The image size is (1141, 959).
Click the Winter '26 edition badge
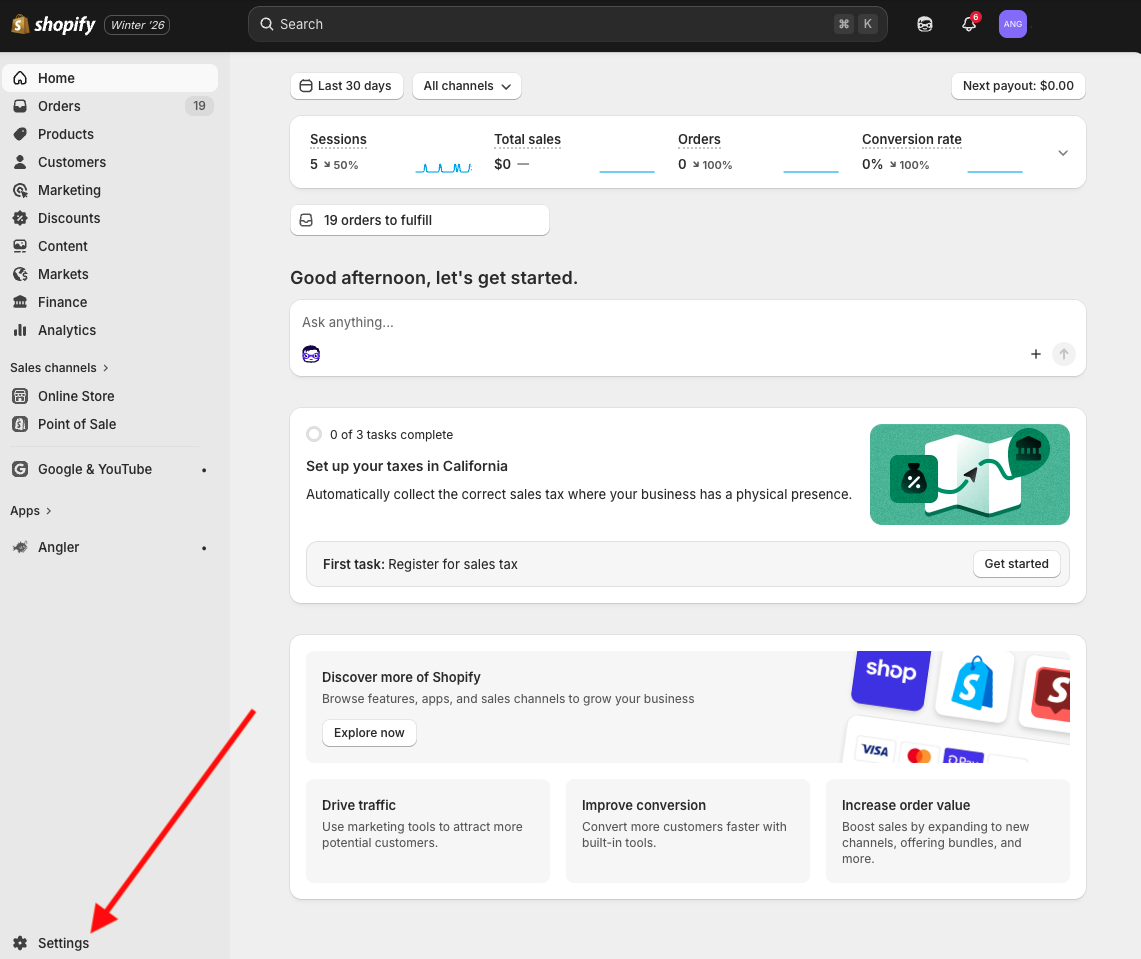click(138, 25)
